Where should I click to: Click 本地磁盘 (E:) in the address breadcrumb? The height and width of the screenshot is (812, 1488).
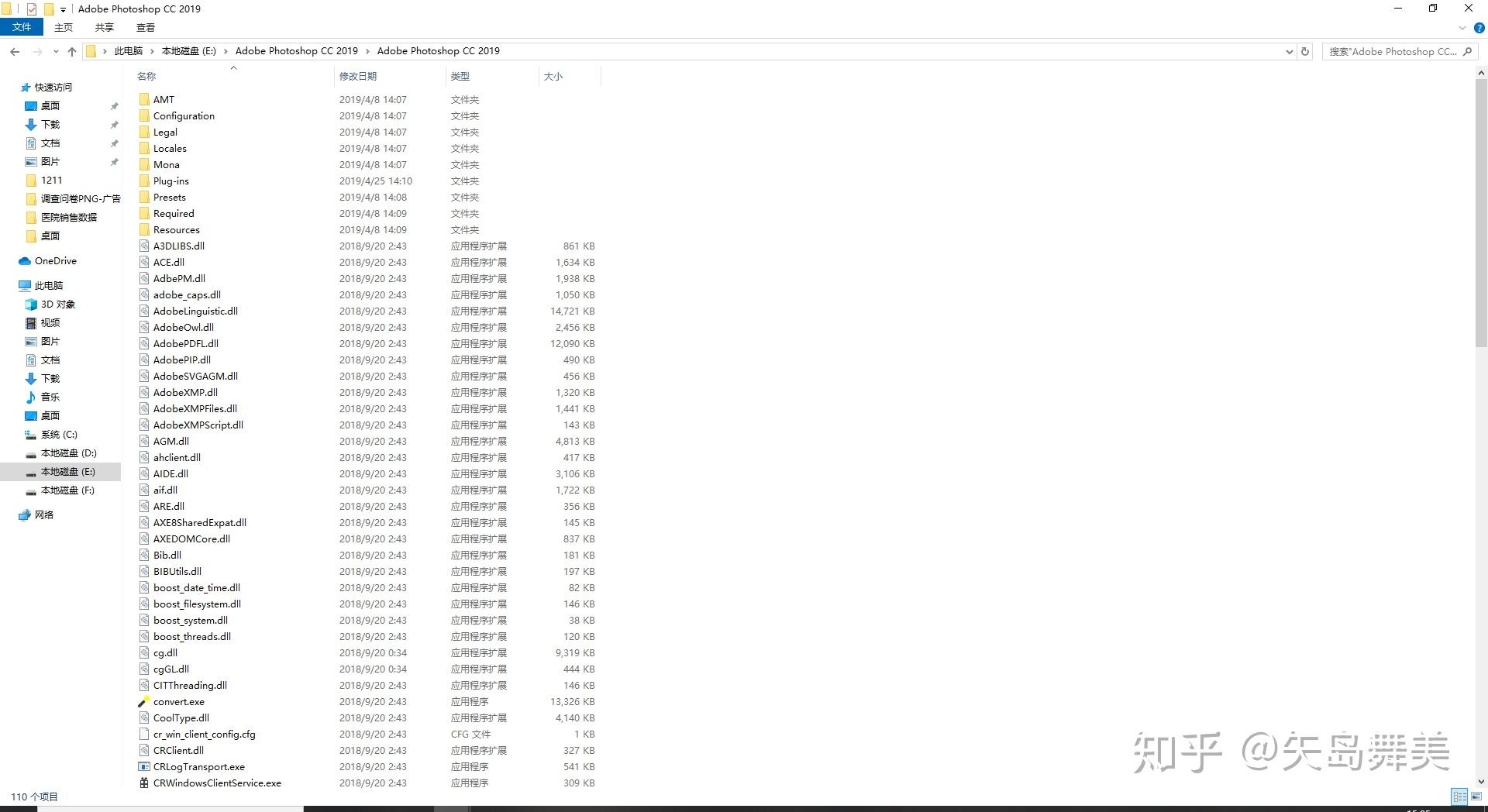tap(189, 51)
